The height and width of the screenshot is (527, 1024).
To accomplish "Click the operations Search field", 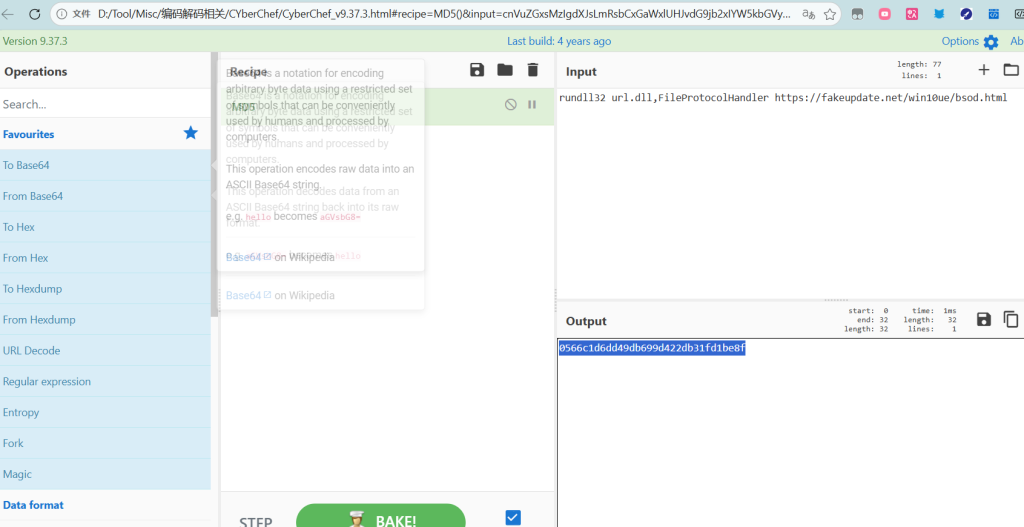I will point(100,104).
